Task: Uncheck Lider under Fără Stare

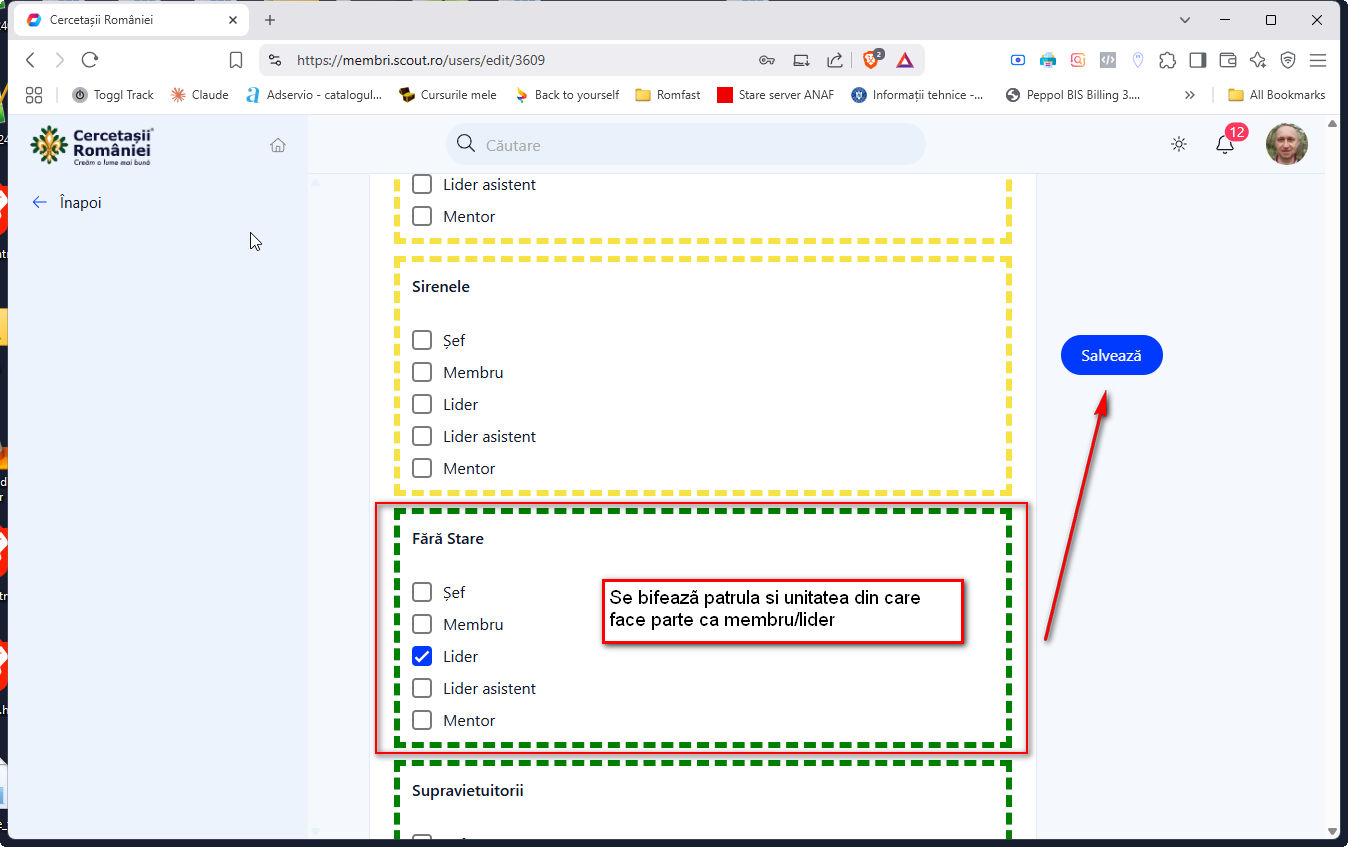Action: (x=422, y=656)
